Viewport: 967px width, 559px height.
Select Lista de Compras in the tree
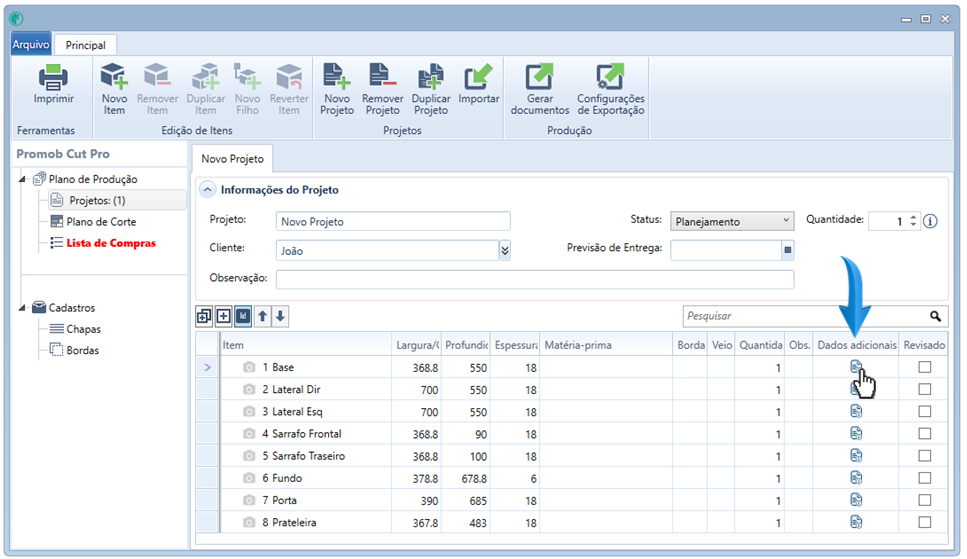(x=111, y=243)
